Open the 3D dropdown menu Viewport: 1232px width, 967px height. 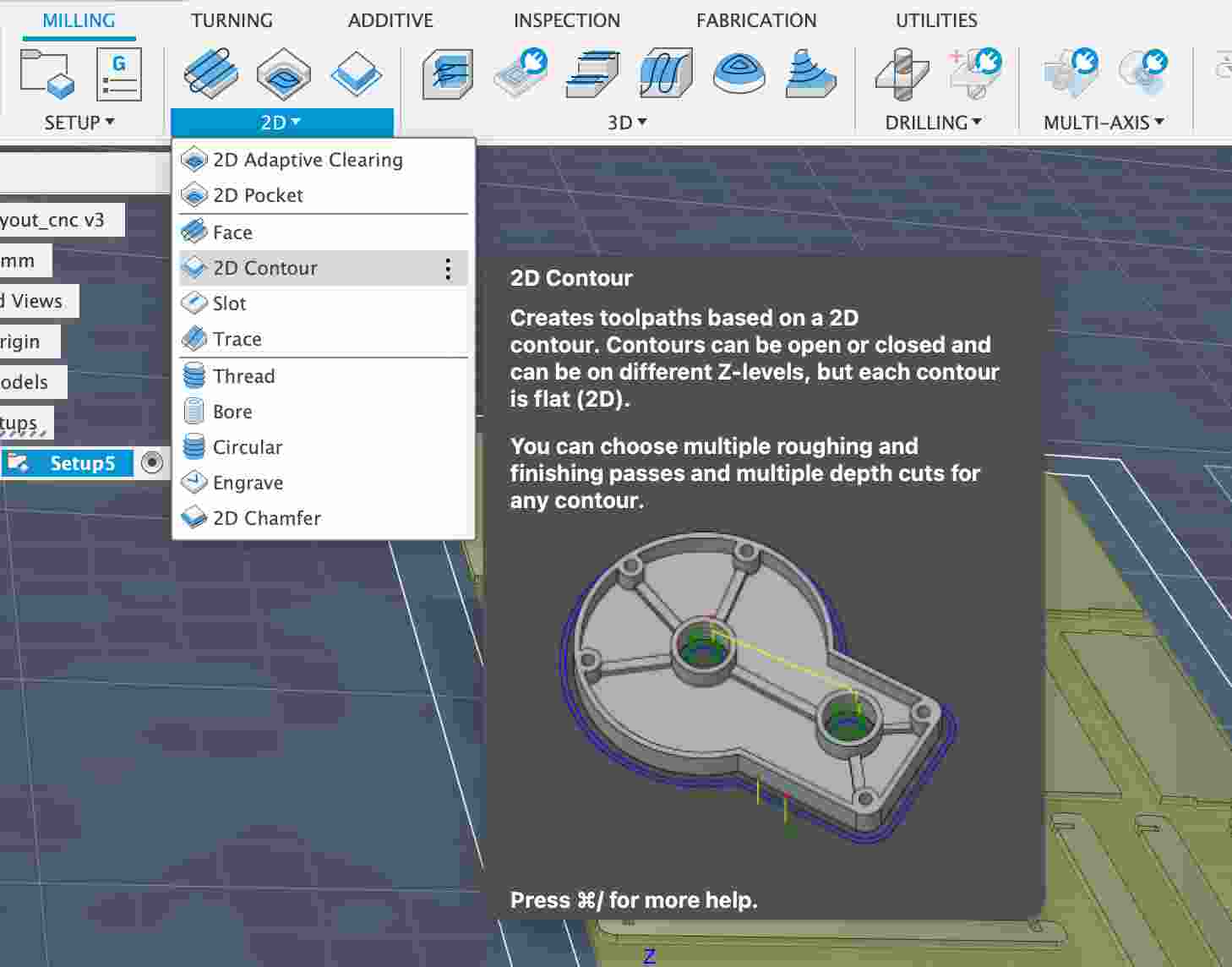coord(627,123)
